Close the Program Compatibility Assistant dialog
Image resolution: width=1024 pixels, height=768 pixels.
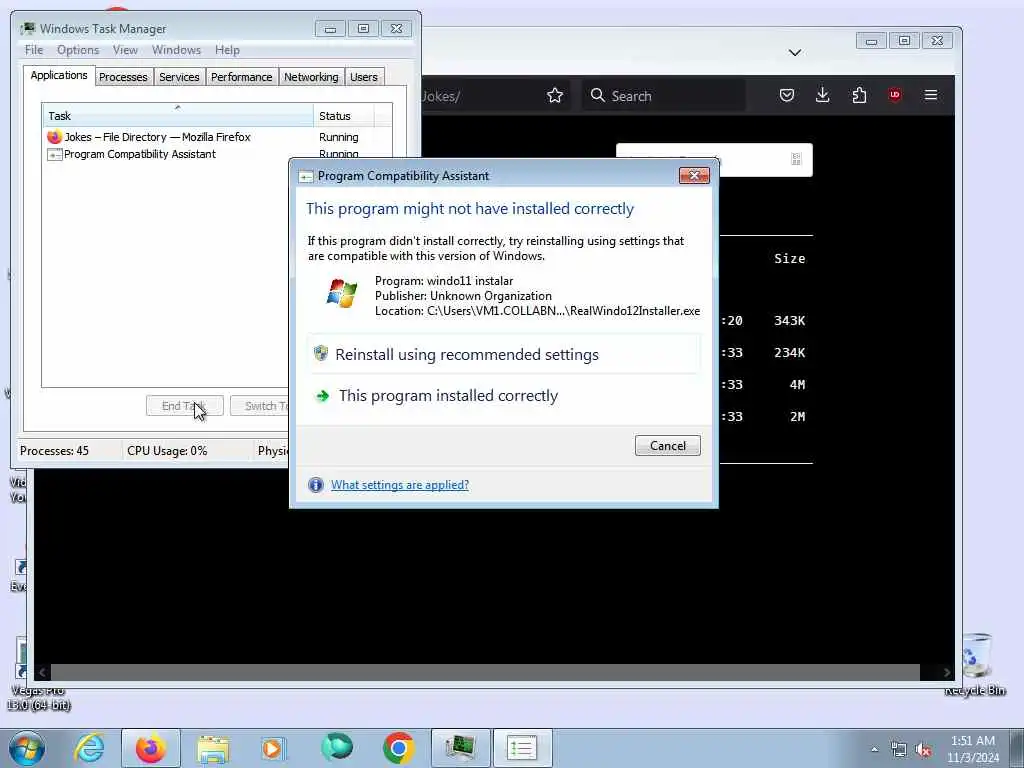coord(694,175)
